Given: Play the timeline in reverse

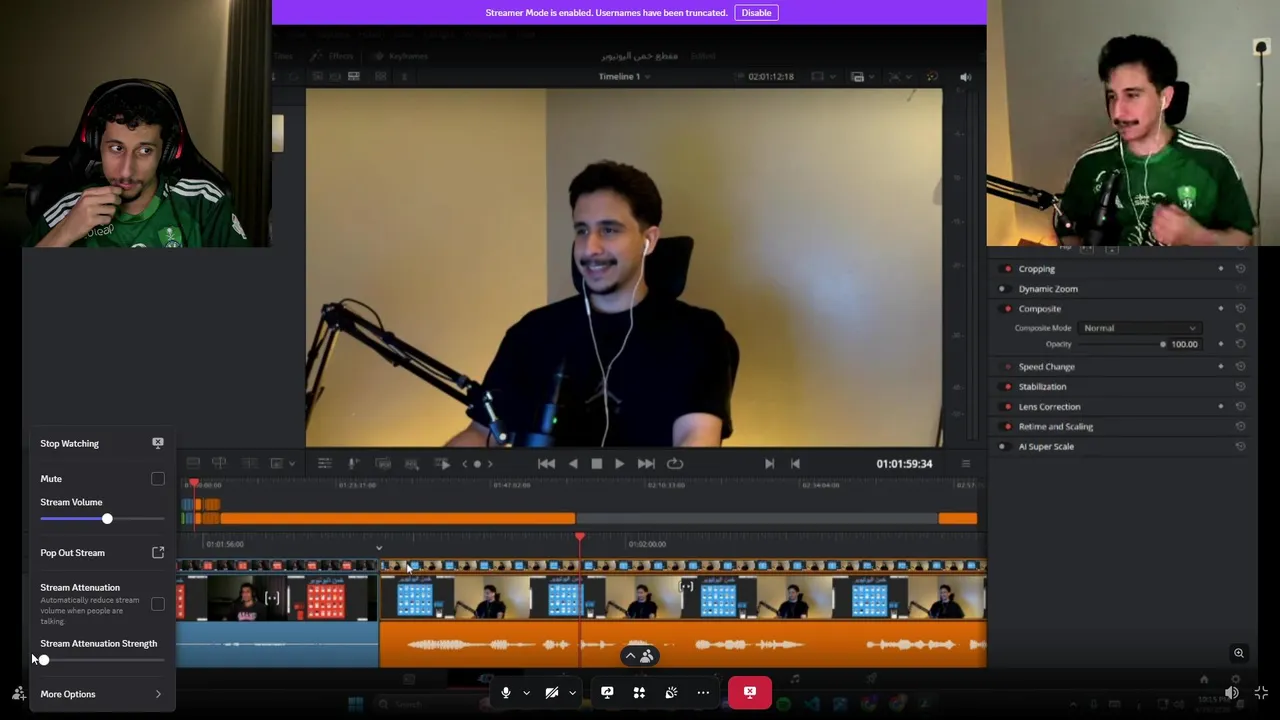Looking at the screenshot, I should click(x=573, y=464).
